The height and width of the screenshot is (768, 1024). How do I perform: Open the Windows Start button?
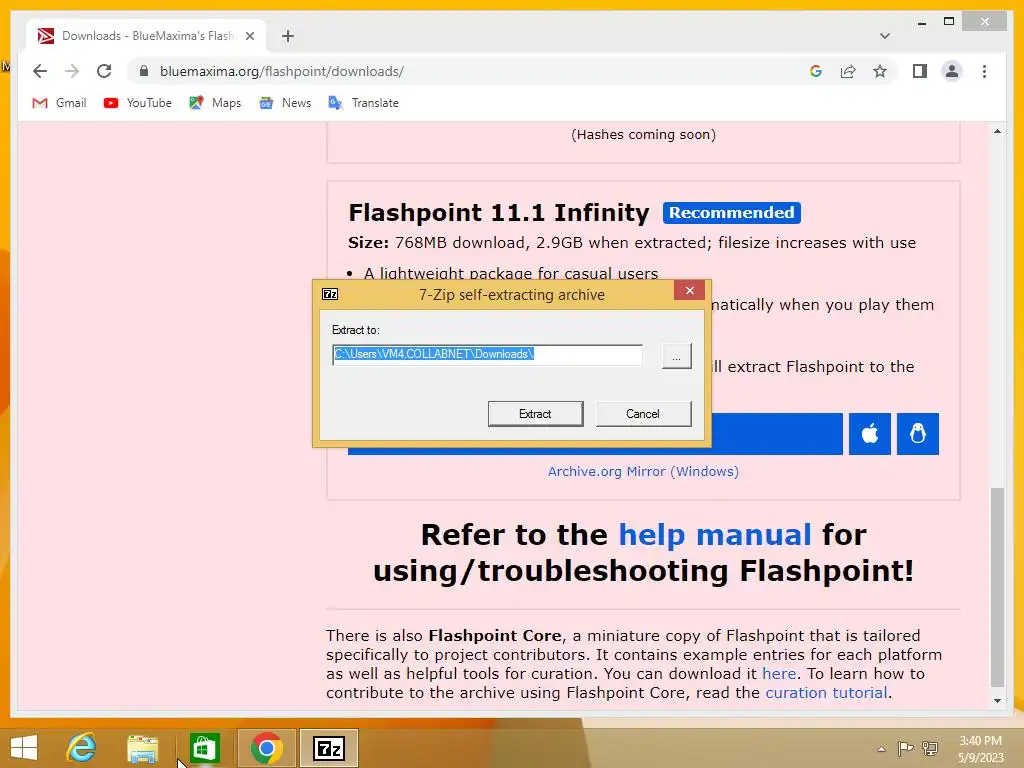point(24,748)
